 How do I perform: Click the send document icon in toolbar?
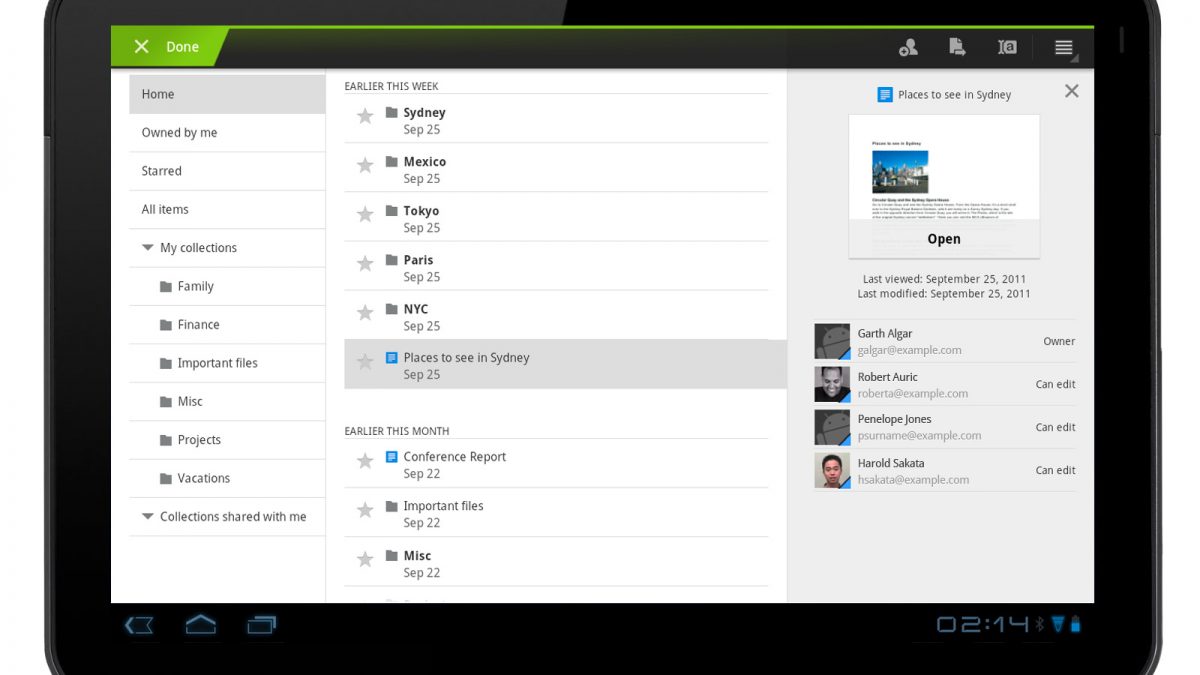[x=957, y=47]
